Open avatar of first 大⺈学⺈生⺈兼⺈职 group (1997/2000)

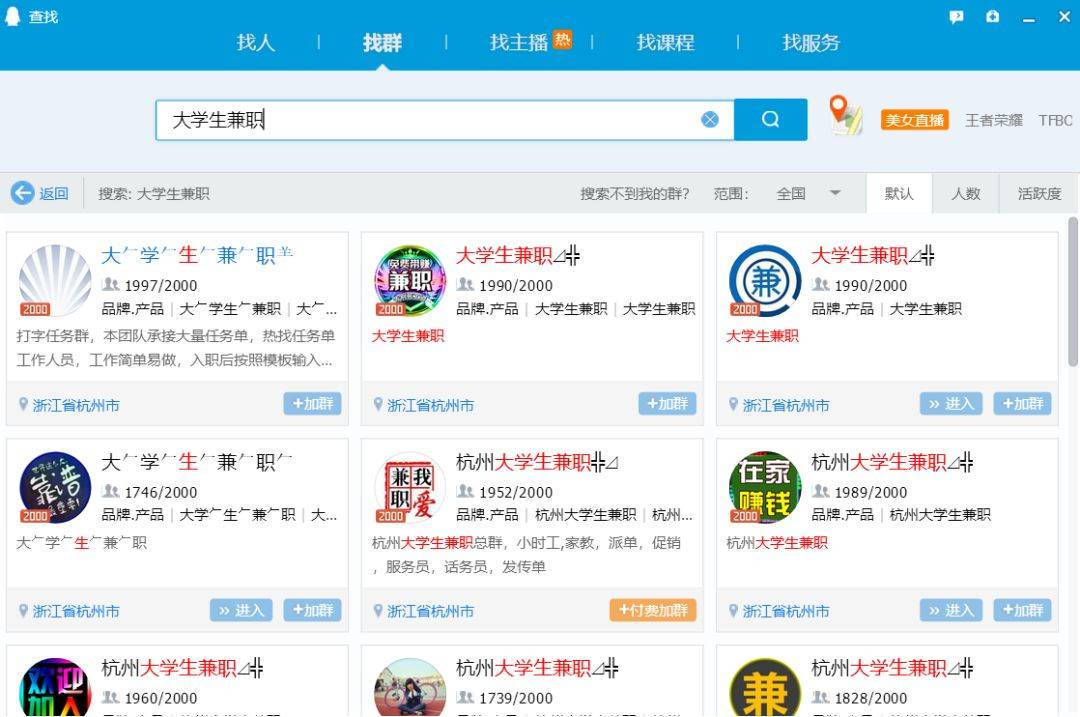tap(55, 280)
